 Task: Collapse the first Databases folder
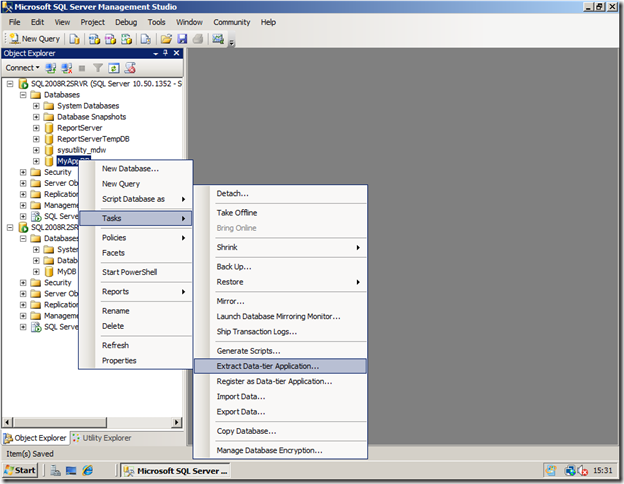coord(23,95)
